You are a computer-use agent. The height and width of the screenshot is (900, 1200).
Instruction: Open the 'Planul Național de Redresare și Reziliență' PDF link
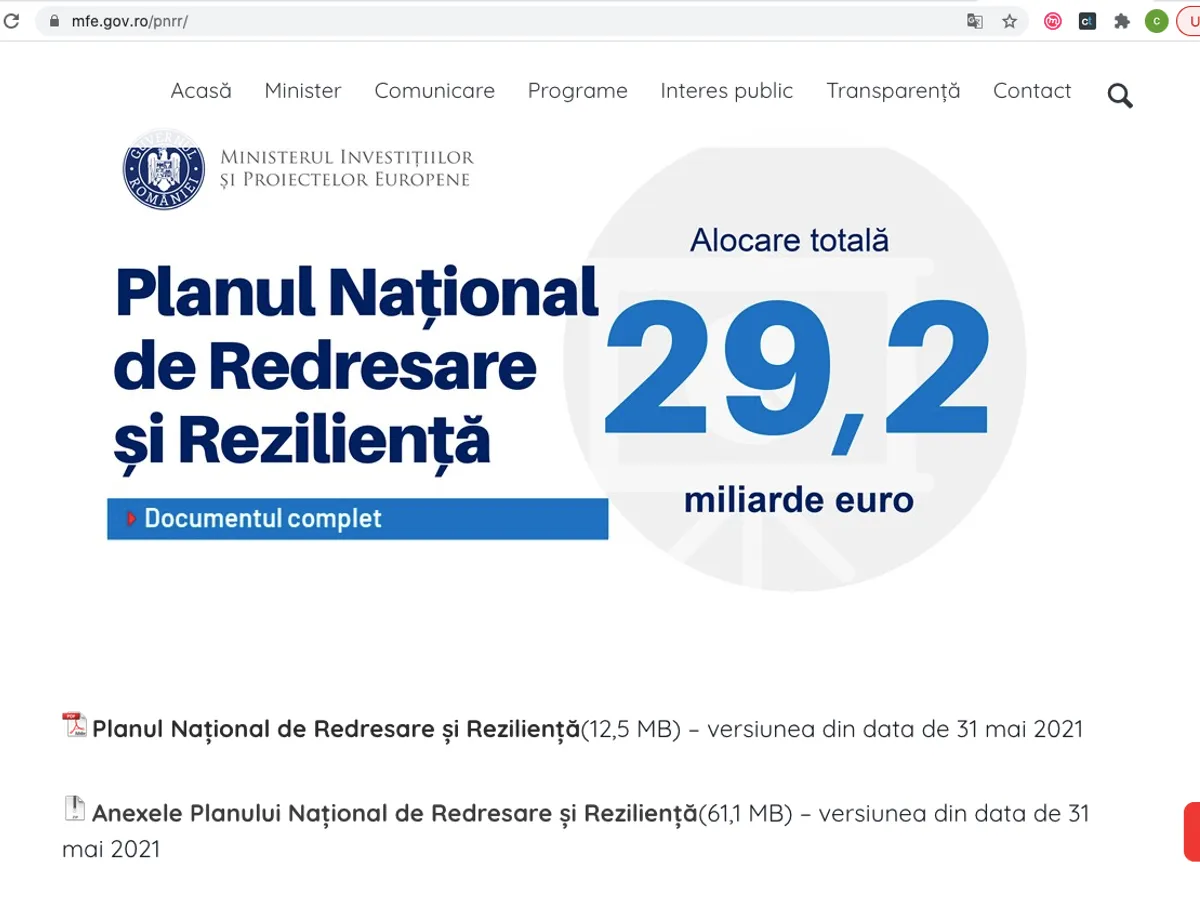tap(336, 729)
